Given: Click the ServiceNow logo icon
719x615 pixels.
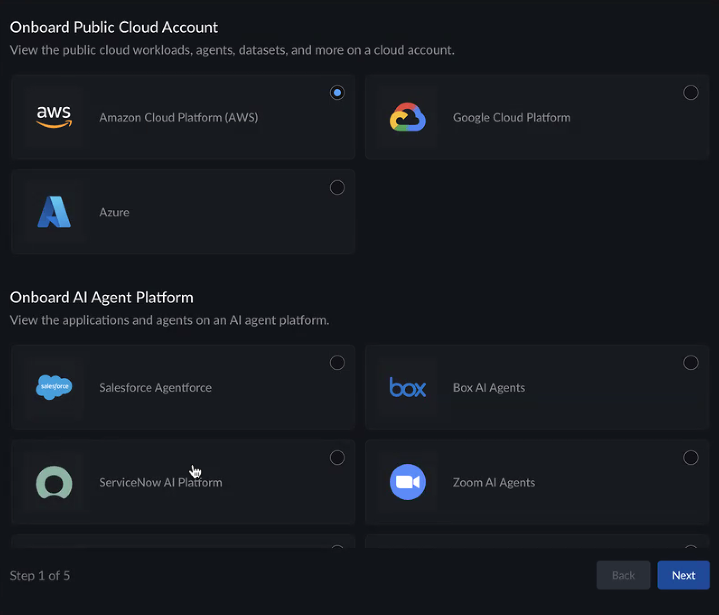Looking at the screenshot, I should [x=54, y=482].
